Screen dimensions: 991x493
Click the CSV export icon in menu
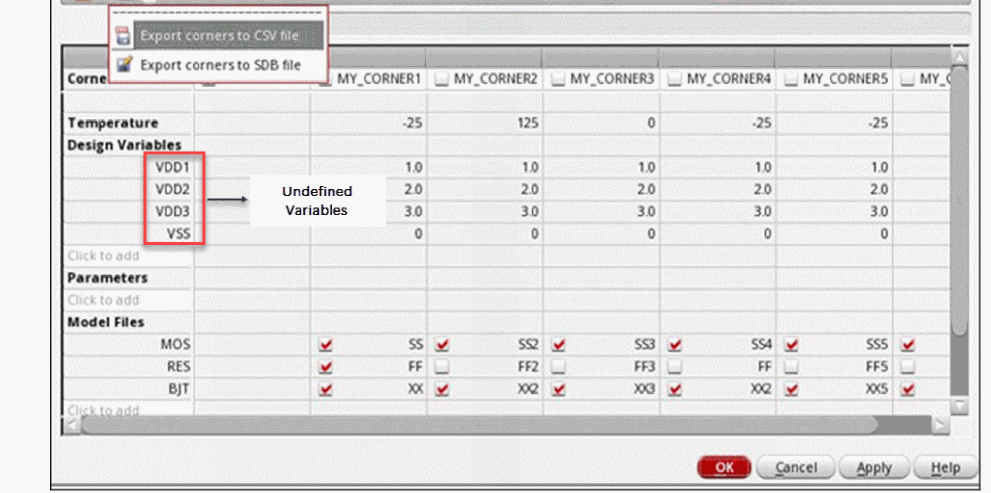click(124, 35)
